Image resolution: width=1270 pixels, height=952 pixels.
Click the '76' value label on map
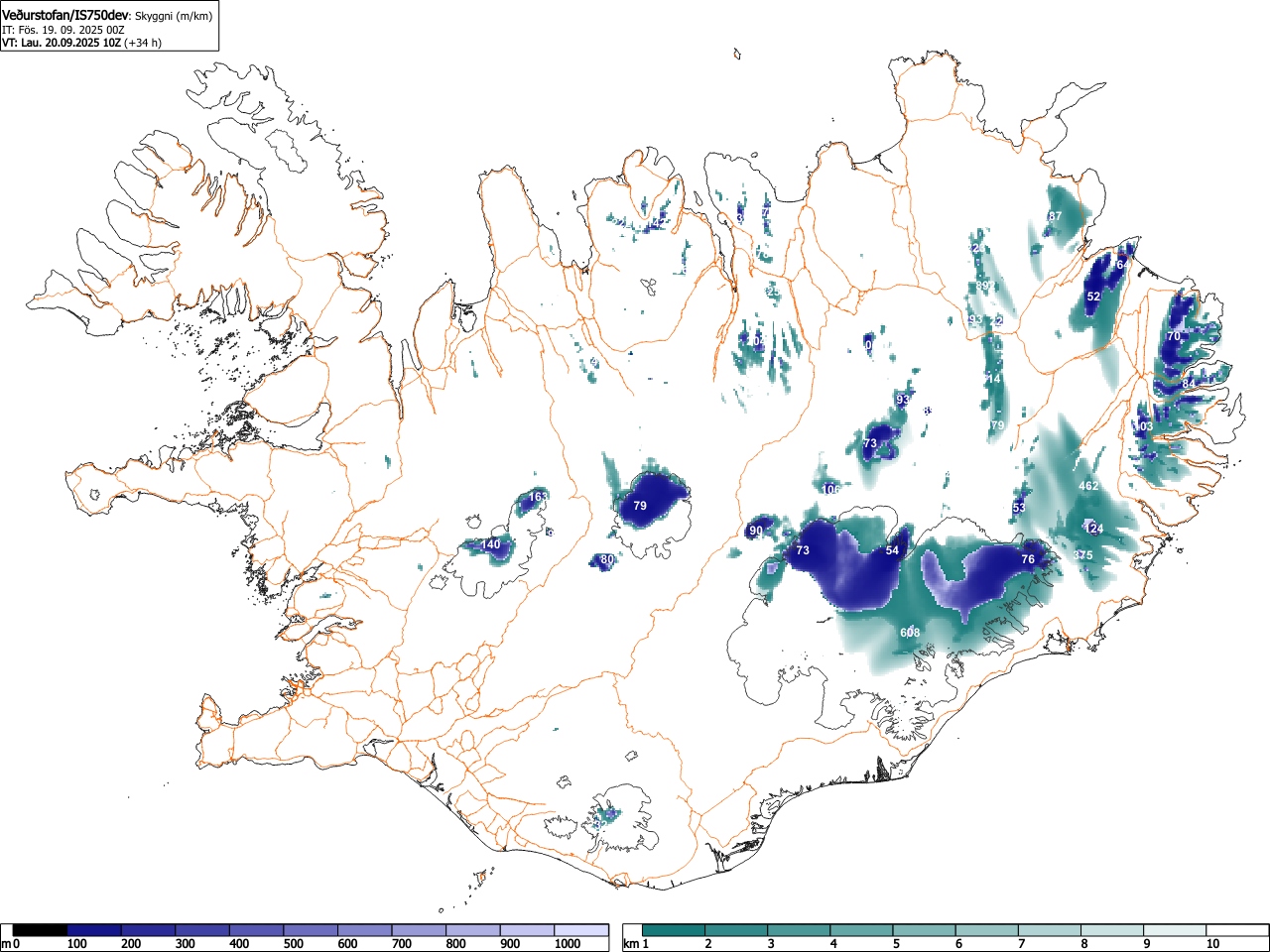pyautogui.click(x=1028, y=559)
